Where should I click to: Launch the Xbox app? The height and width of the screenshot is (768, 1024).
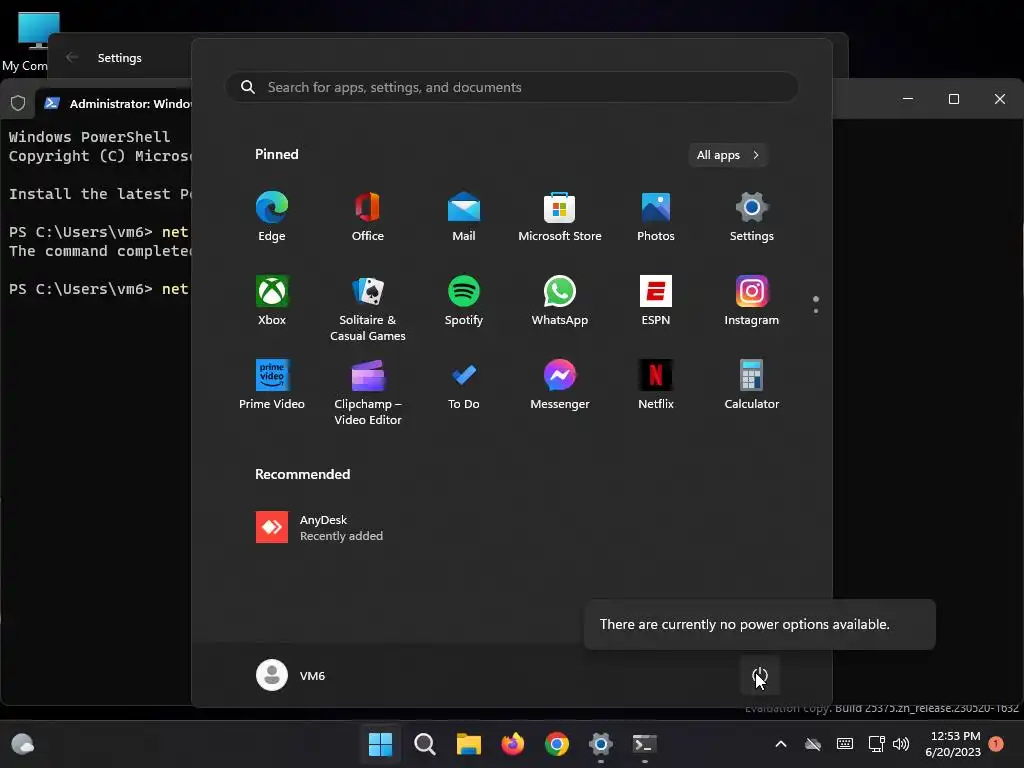(x=272, y=300)
